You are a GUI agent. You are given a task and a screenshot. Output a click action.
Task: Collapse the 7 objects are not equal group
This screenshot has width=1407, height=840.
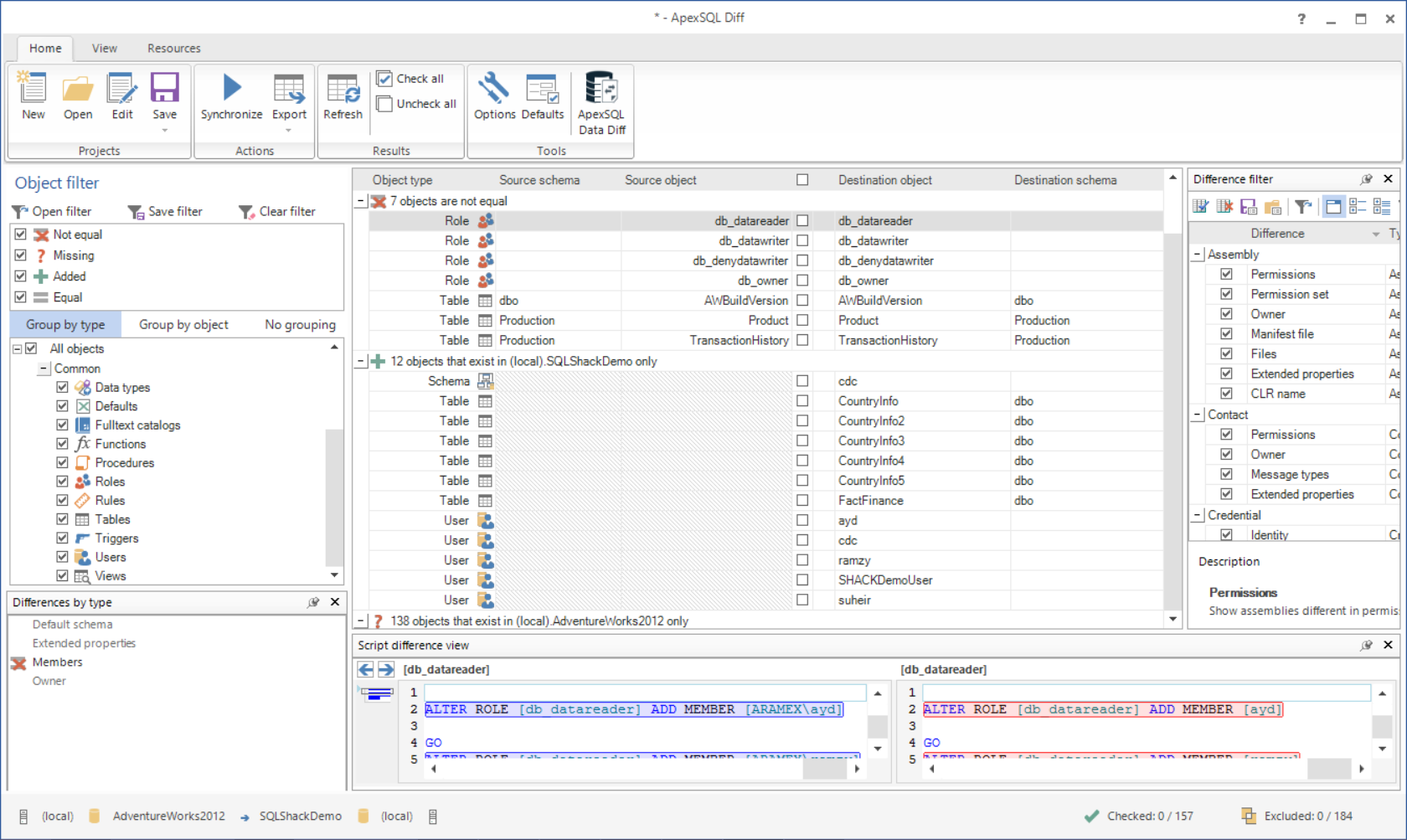click(x=361, y=201)
